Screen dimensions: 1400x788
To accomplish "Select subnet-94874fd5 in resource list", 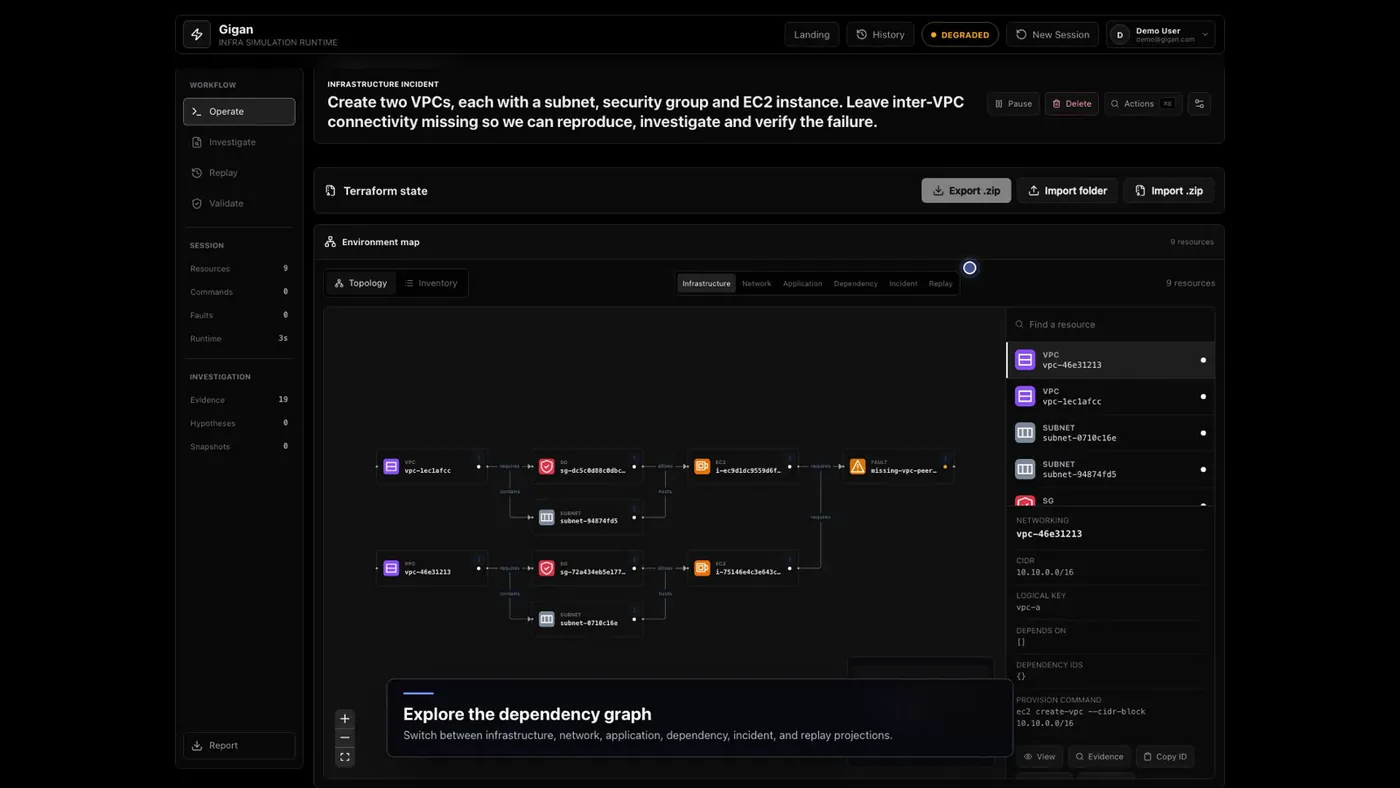I will (1110, 469).
